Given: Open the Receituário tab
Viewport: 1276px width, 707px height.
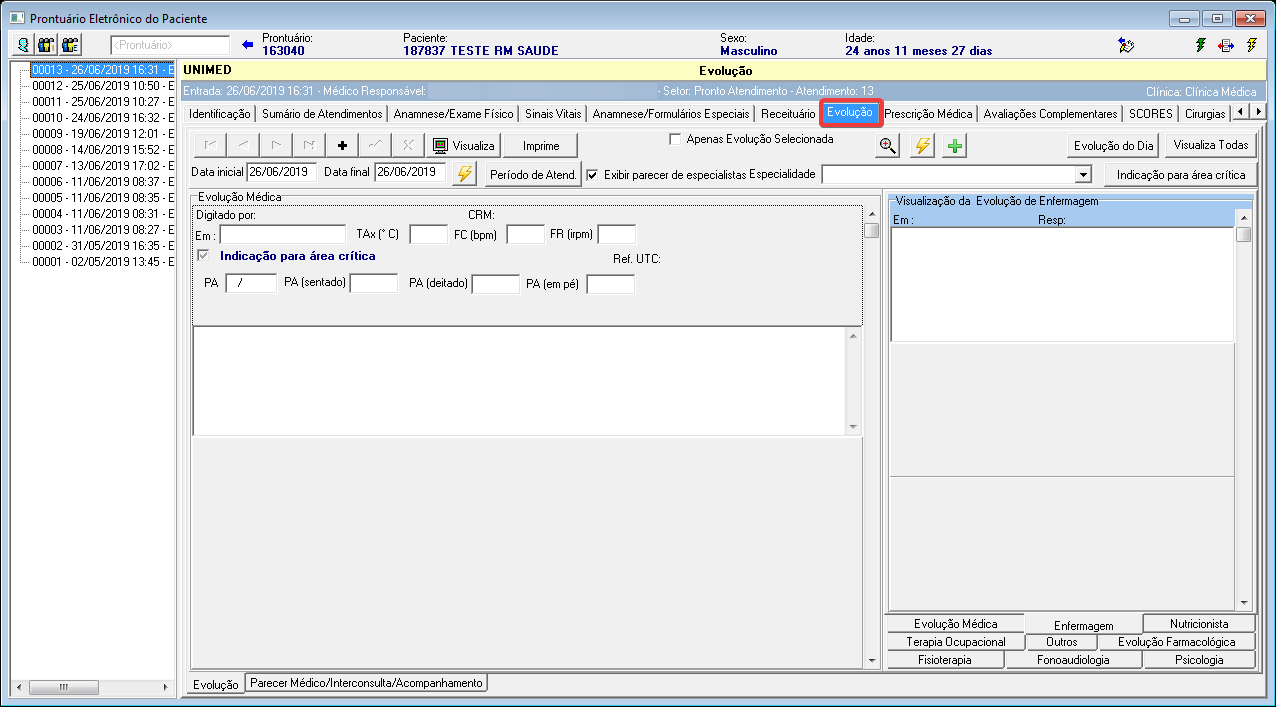Looking at the screenshot, I should 788,114.
